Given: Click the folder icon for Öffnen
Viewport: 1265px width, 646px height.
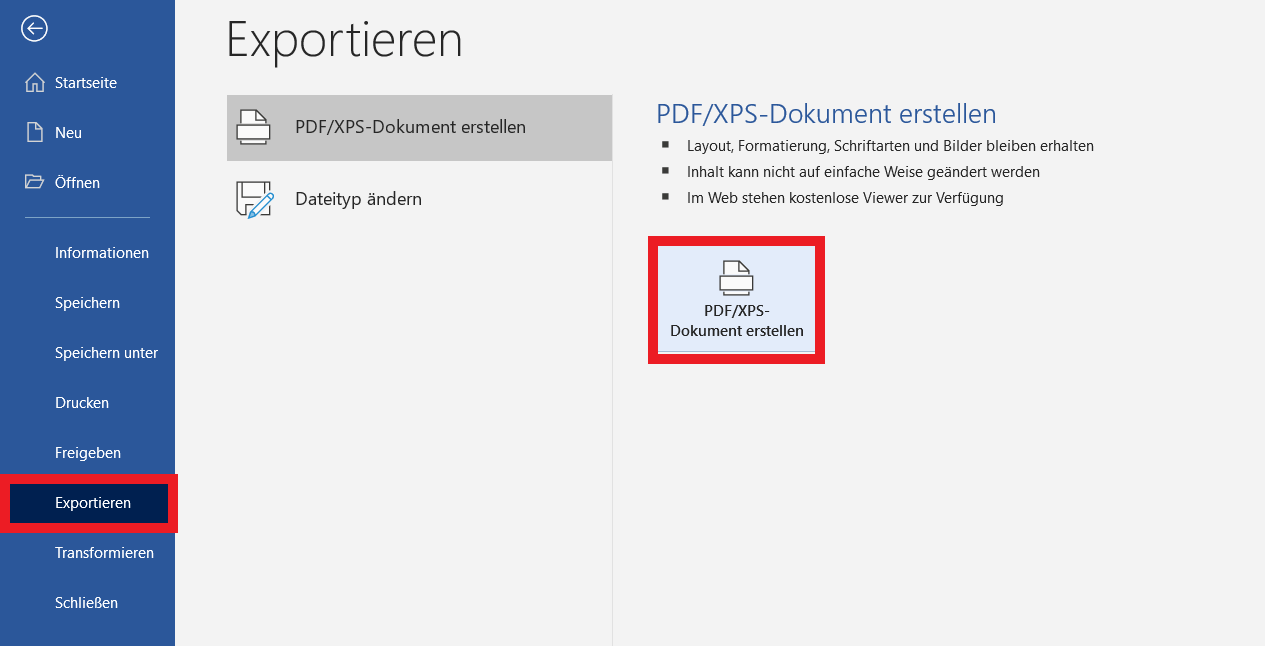Looking at the screenshot, I should pos(35,182).
